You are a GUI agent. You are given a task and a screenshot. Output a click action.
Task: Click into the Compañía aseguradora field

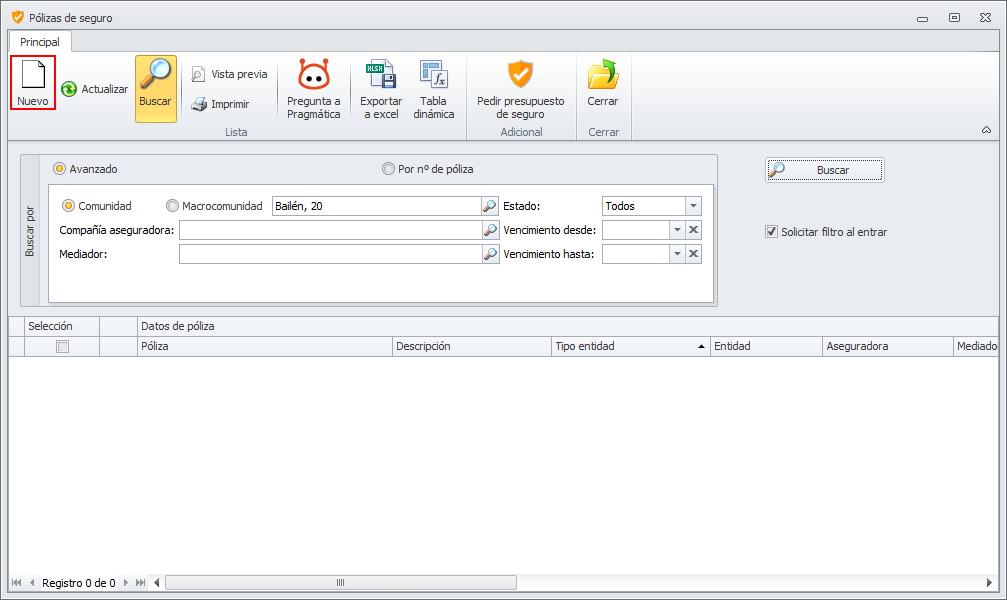coord(331,230)
